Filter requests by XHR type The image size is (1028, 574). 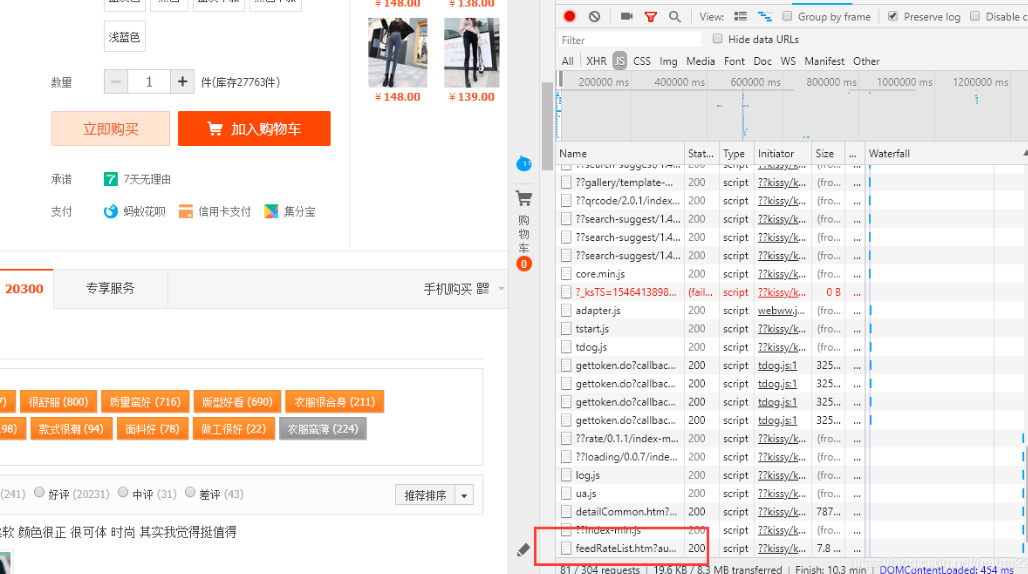click(x=596, y=61)
